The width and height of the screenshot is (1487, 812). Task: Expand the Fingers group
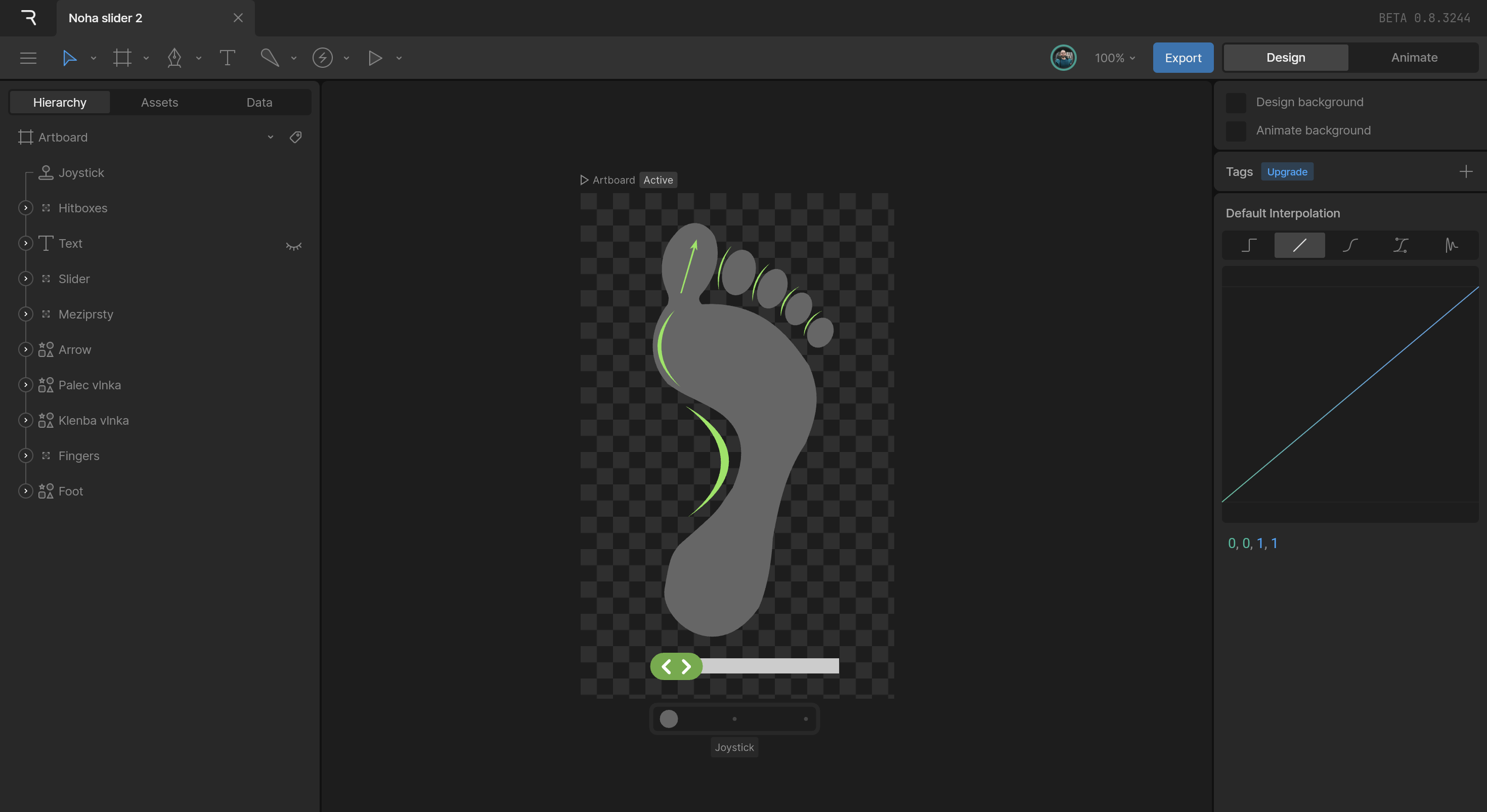(x=25, y=456)
